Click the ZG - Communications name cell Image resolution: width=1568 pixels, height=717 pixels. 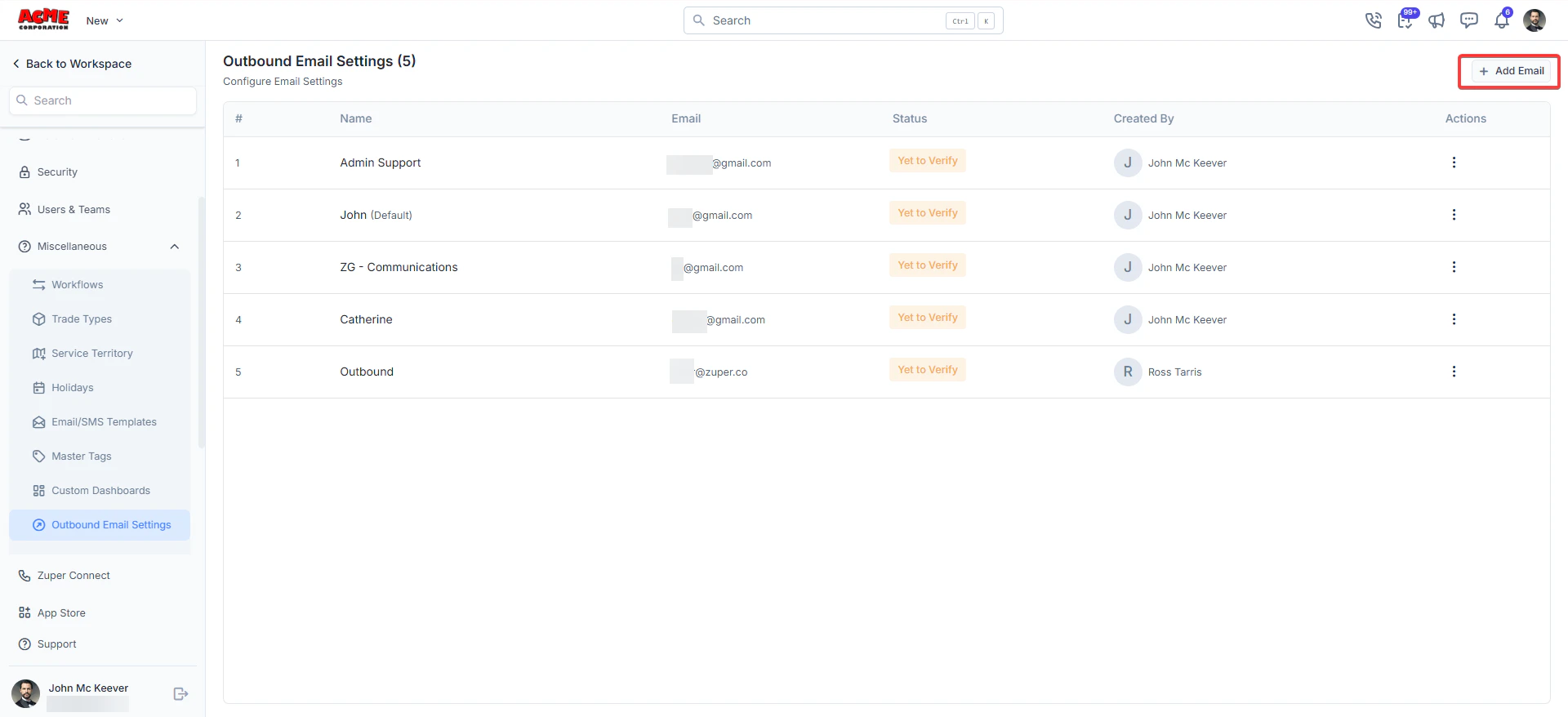(x=399, y=267)
